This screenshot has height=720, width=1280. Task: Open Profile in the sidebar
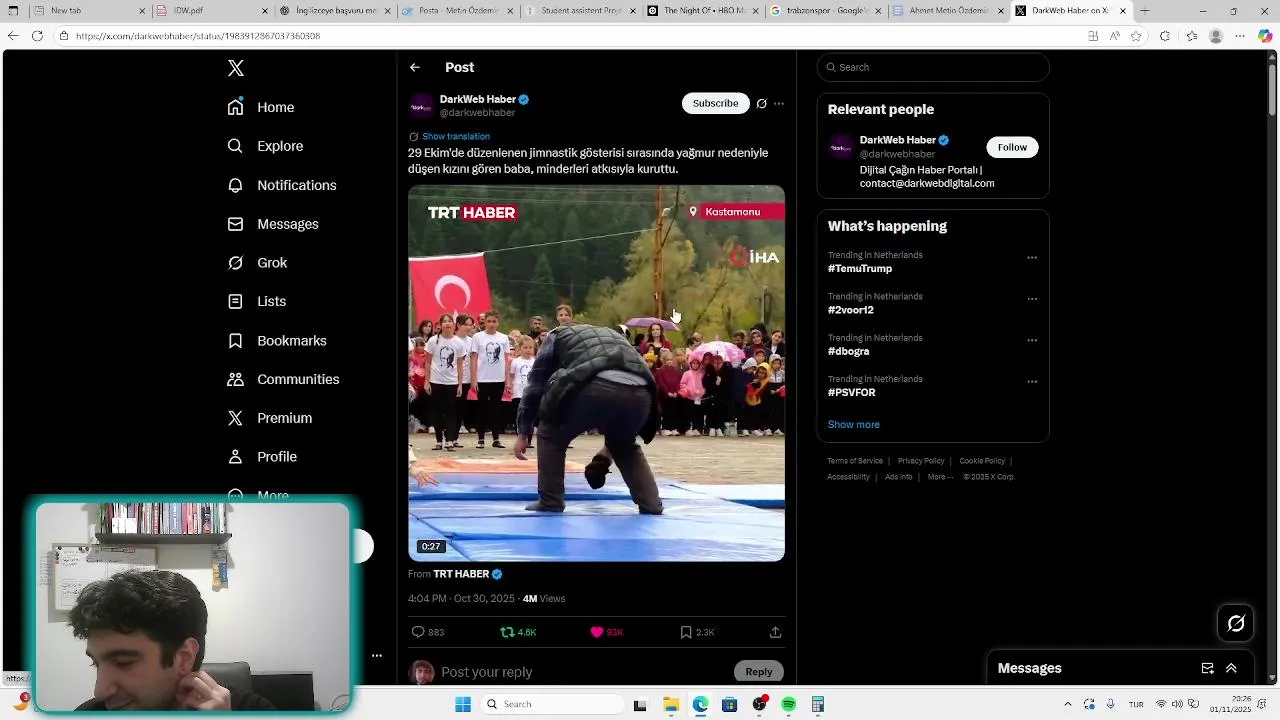[x=262, y=457]
